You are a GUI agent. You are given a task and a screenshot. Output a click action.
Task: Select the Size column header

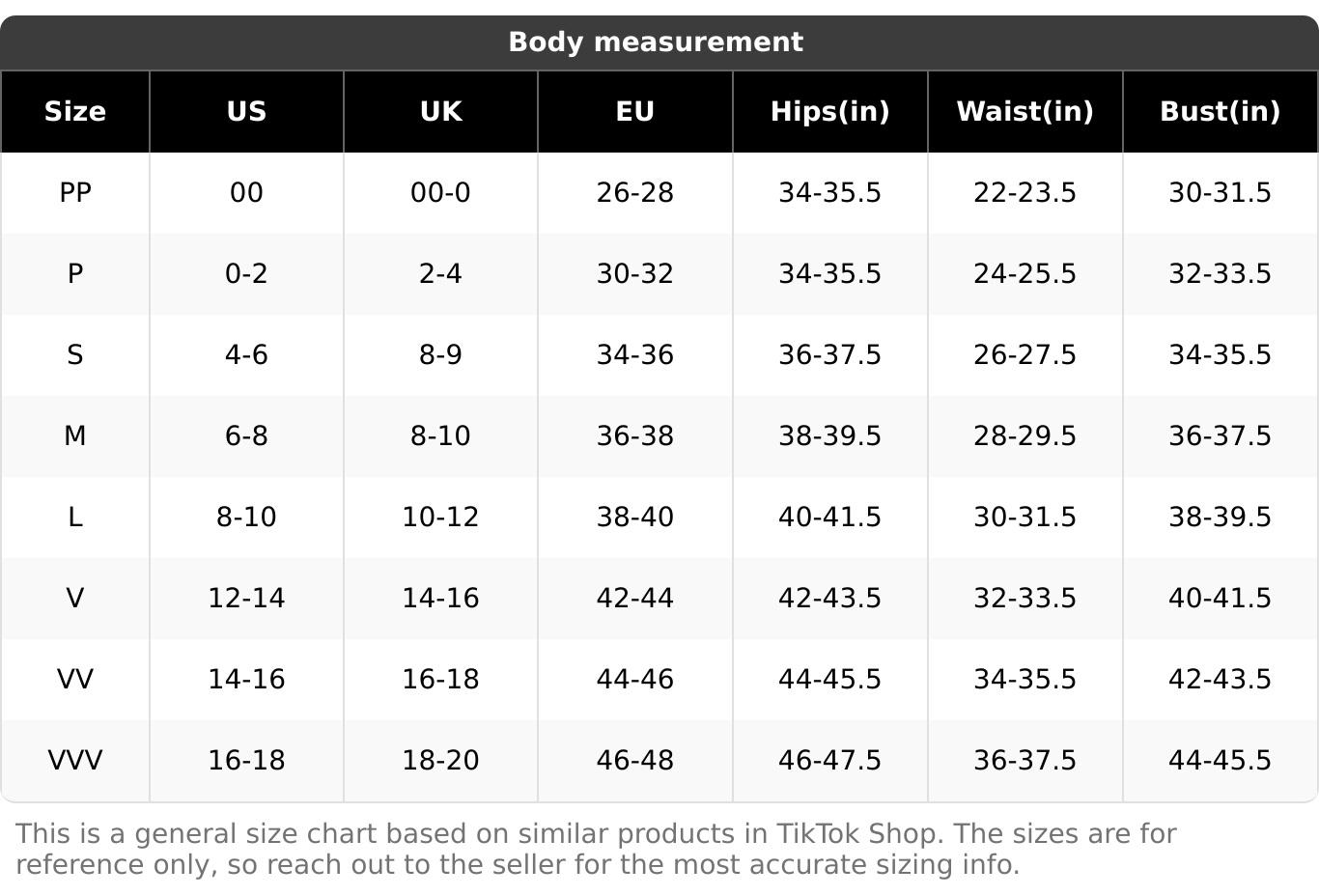(x=75, y=112)
